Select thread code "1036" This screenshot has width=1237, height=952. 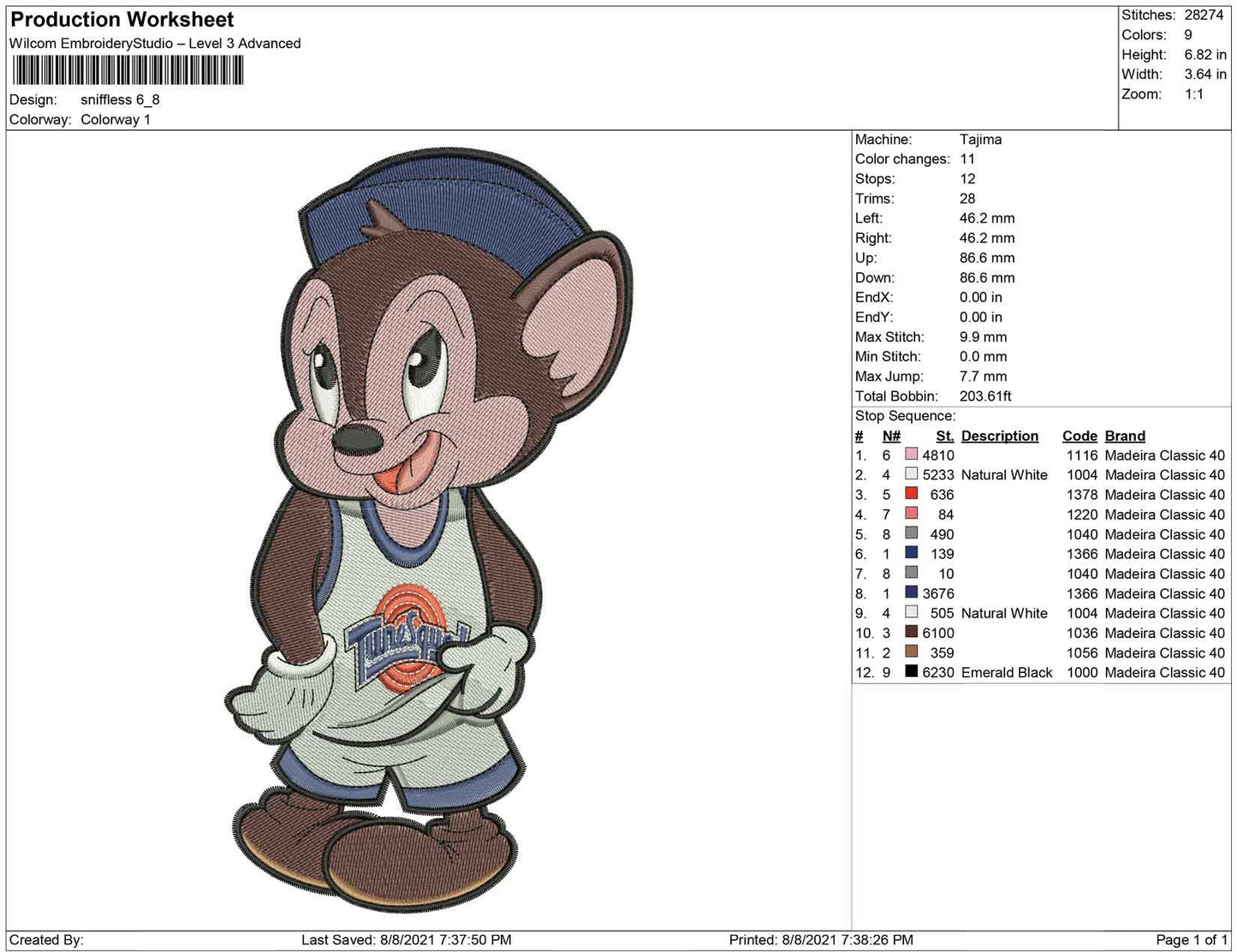click(1082, 633)
